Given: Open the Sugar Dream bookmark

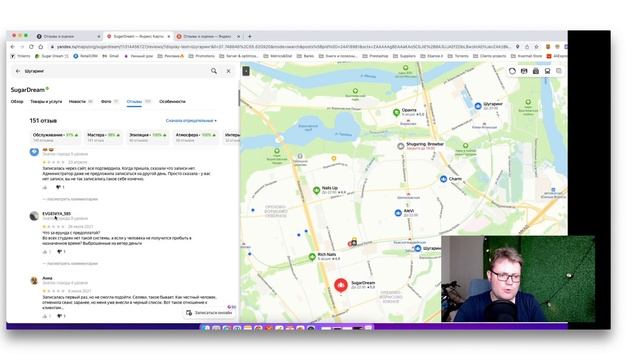Looking at the screenshot, I should [52, 56].
